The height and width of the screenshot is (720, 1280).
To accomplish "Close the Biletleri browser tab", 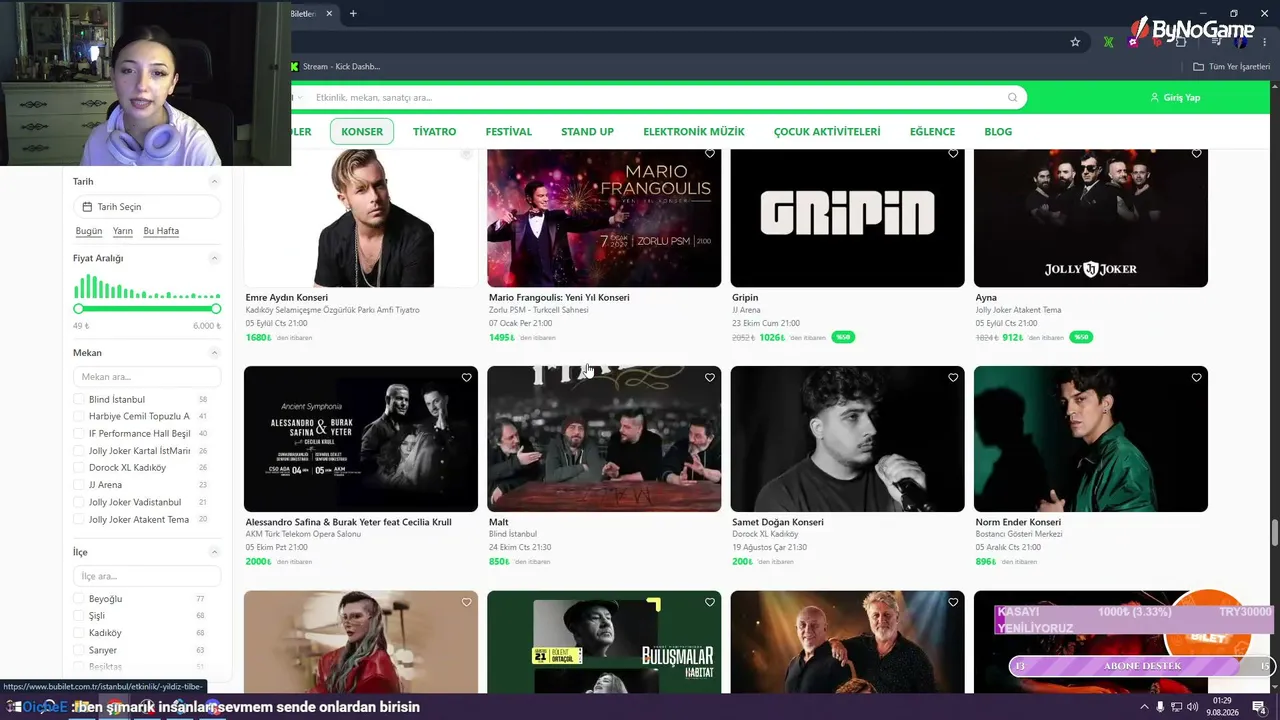I will [x=330, y=14].
